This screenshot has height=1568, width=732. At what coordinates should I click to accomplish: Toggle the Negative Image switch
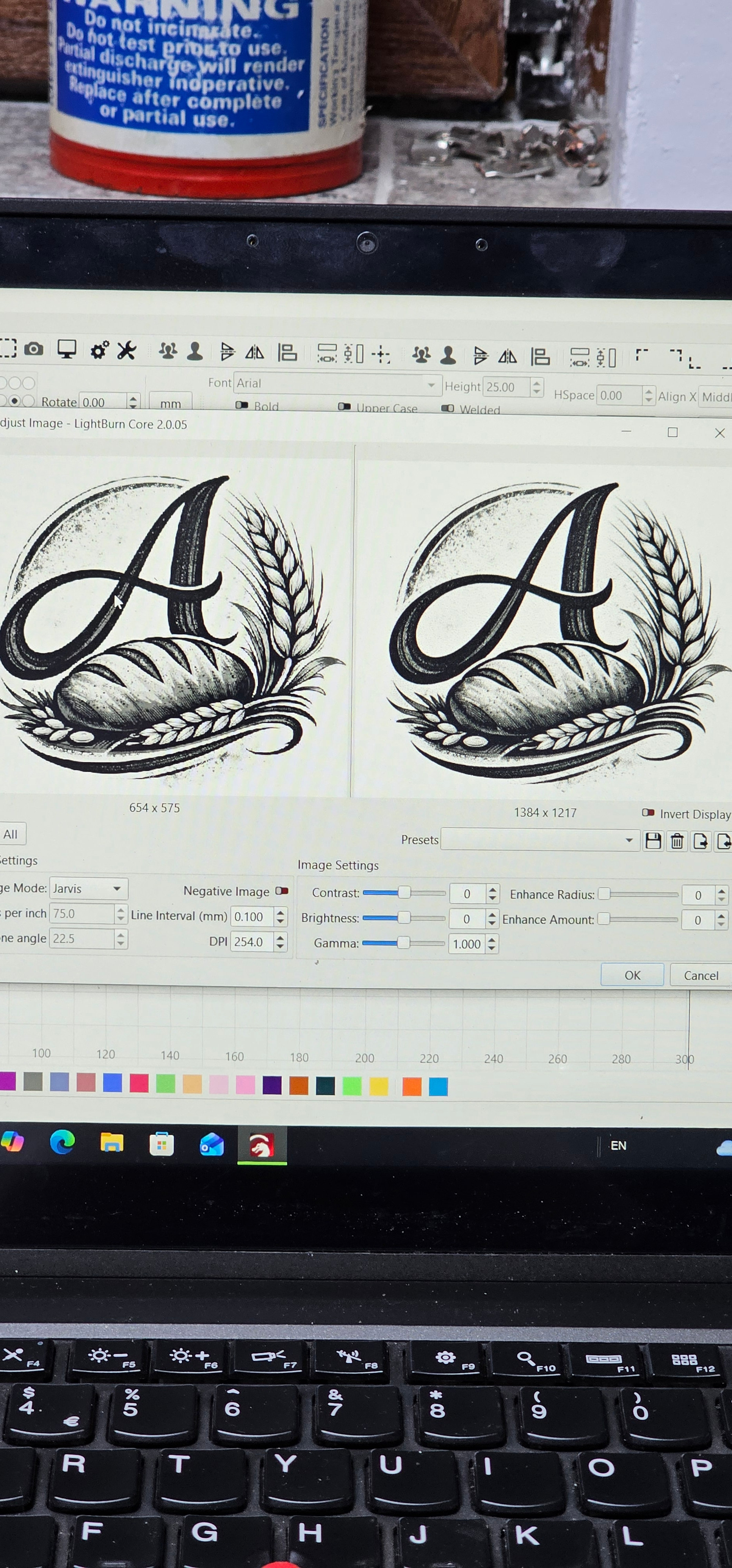[x=281, y=891]
